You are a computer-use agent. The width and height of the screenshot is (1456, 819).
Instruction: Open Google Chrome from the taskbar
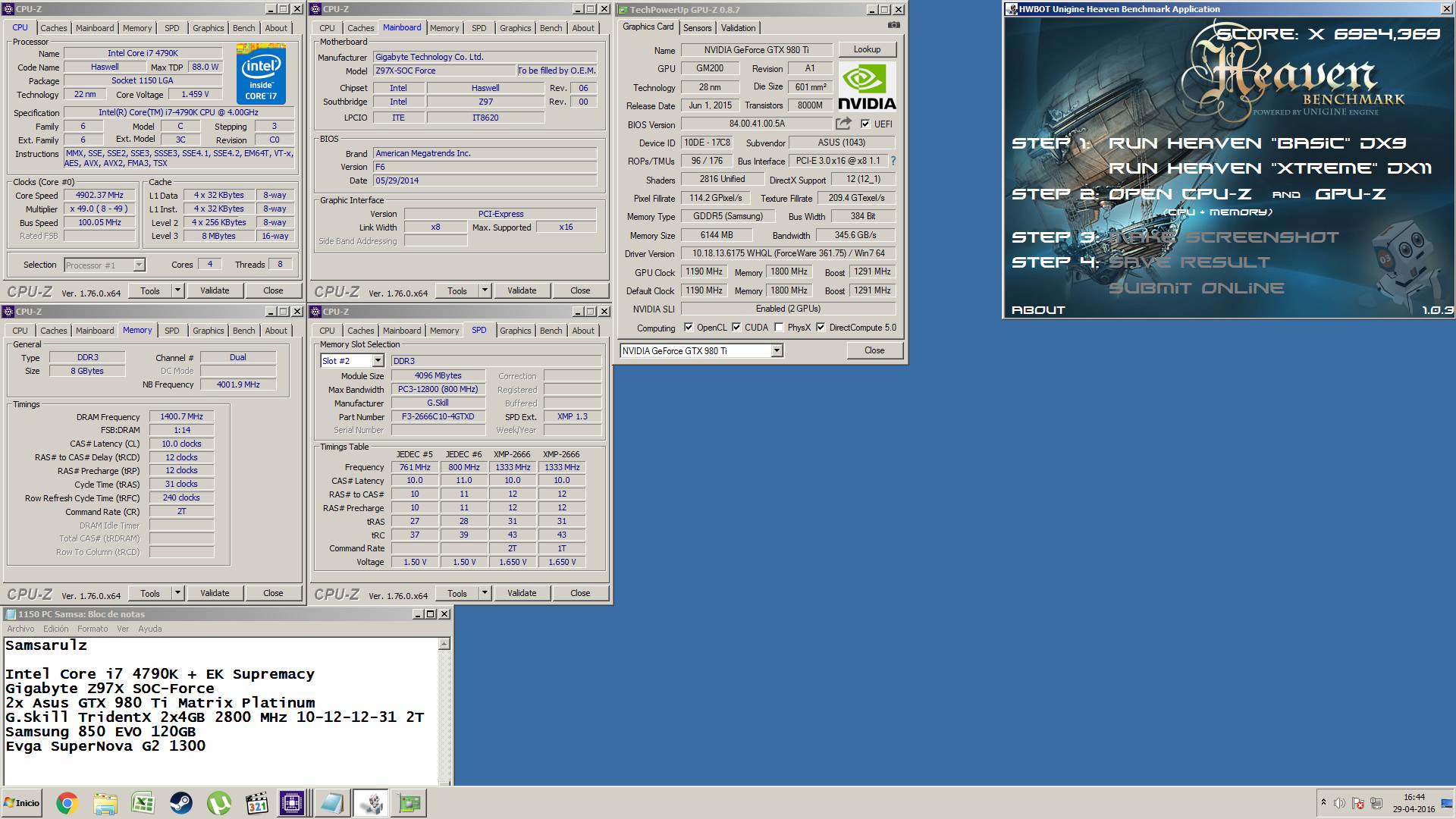click(x=67, y=803)
